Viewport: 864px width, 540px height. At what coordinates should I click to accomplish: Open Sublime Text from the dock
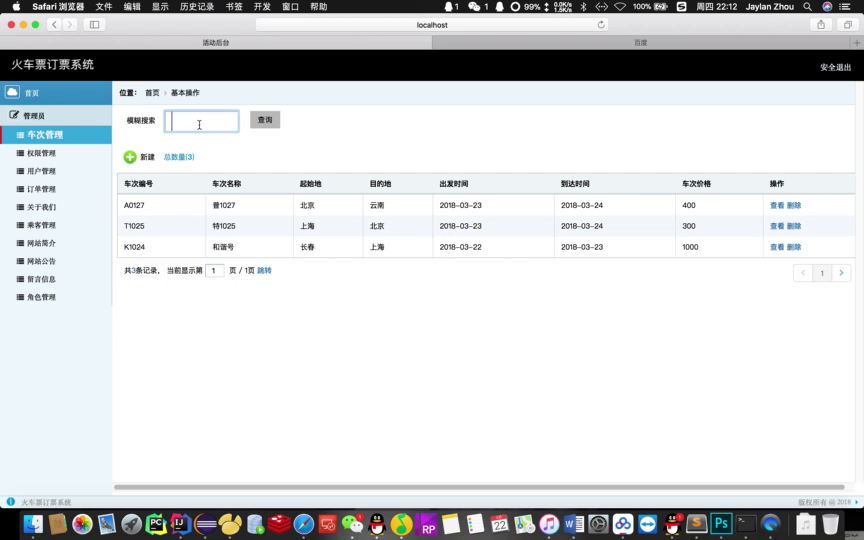(x=696, y=524)
